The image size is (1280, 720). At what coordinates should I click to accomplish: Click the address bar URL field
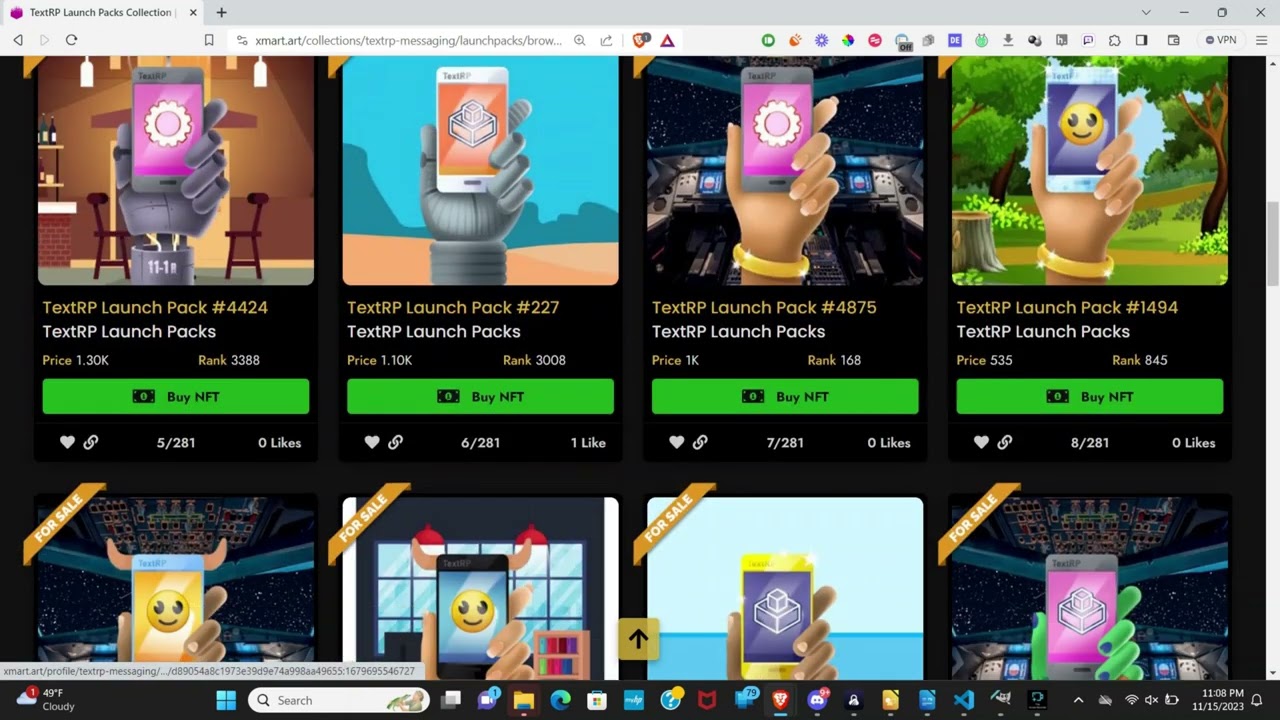pos(408,40)
